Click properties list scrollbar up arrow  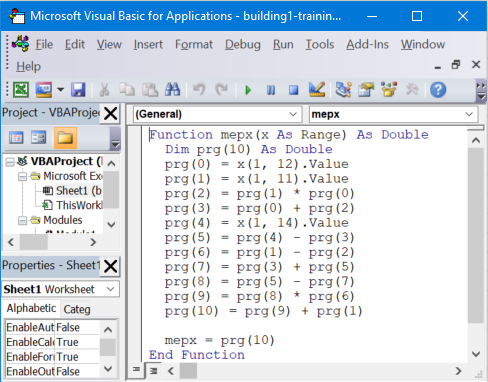108,330
